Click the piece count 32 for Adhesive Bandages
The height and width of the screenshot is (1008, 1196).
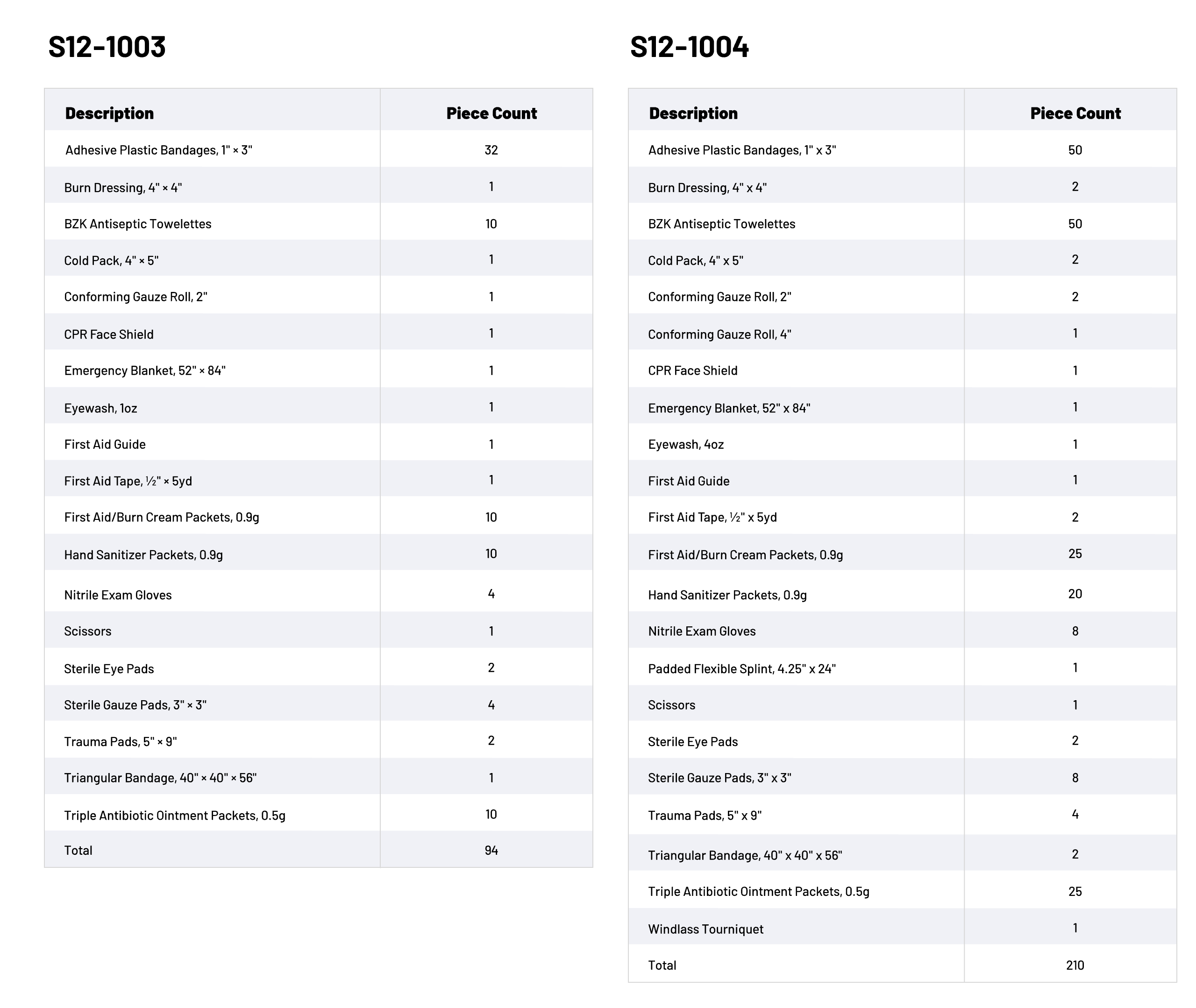(491, 150)
